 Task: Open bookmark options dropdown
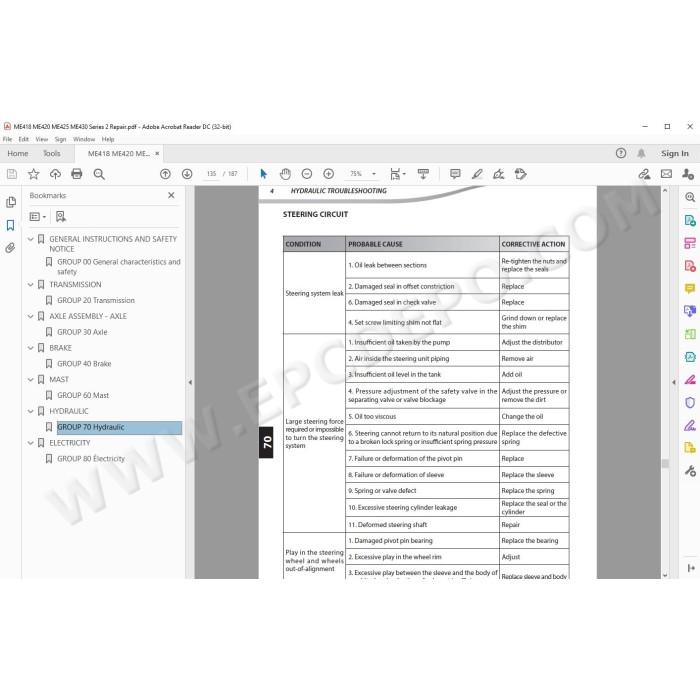pos(38,217)
